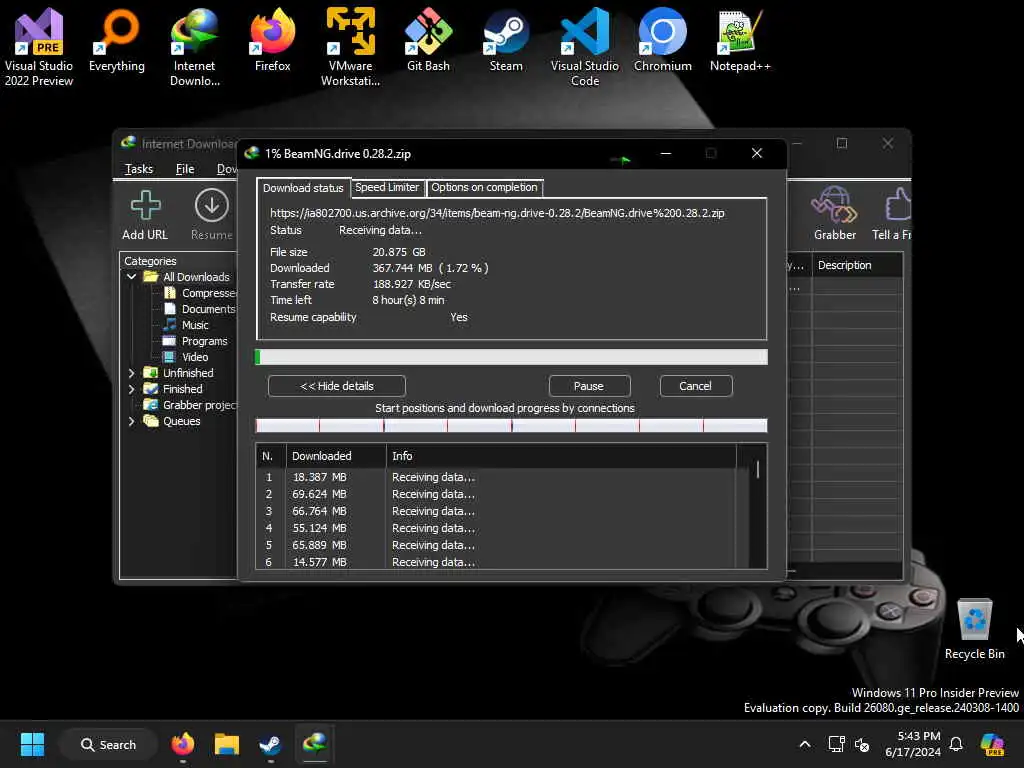Click the muted volume tray icon

click(x=862, y=744)
